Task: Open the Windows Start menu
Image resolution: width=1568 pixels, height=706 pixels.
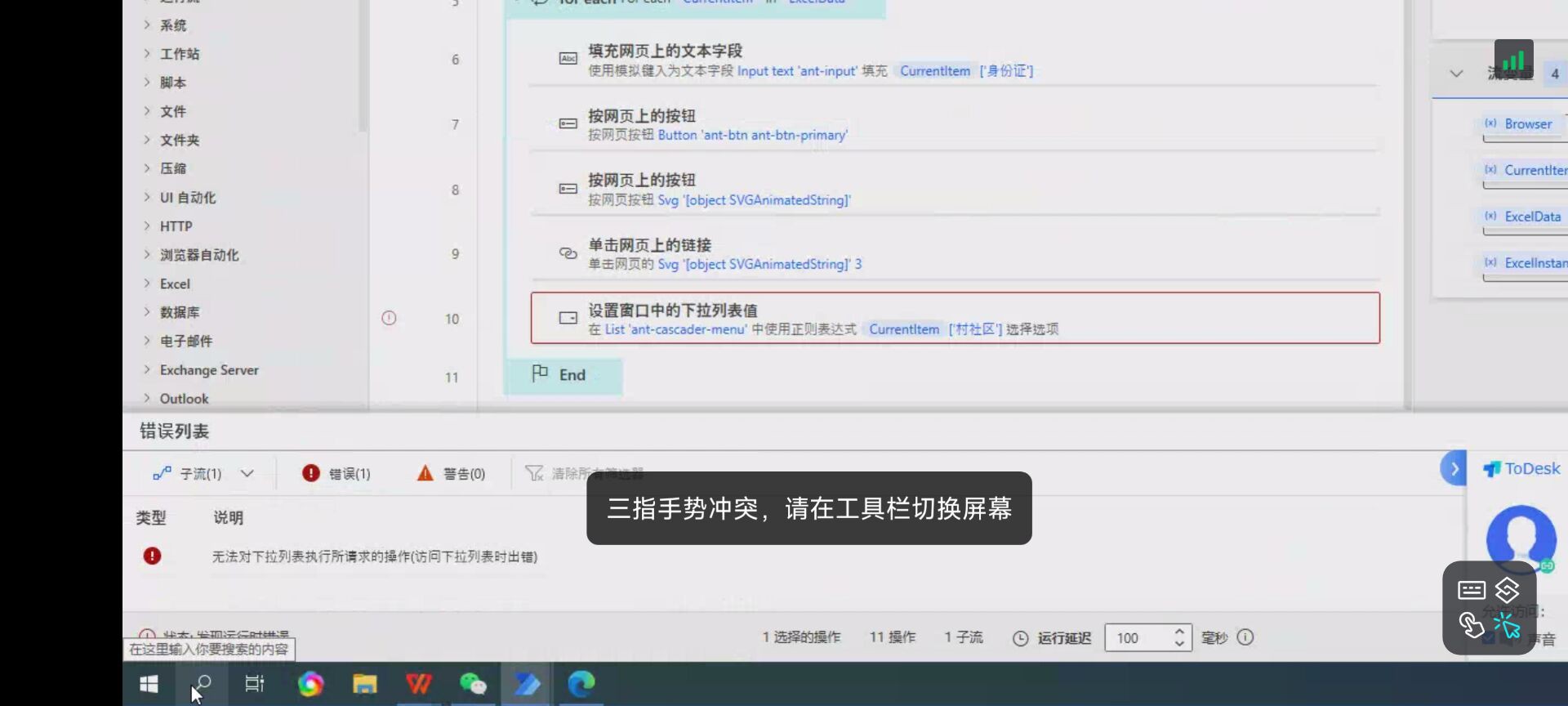Action: pyautogui.click(x=149, y=684)
